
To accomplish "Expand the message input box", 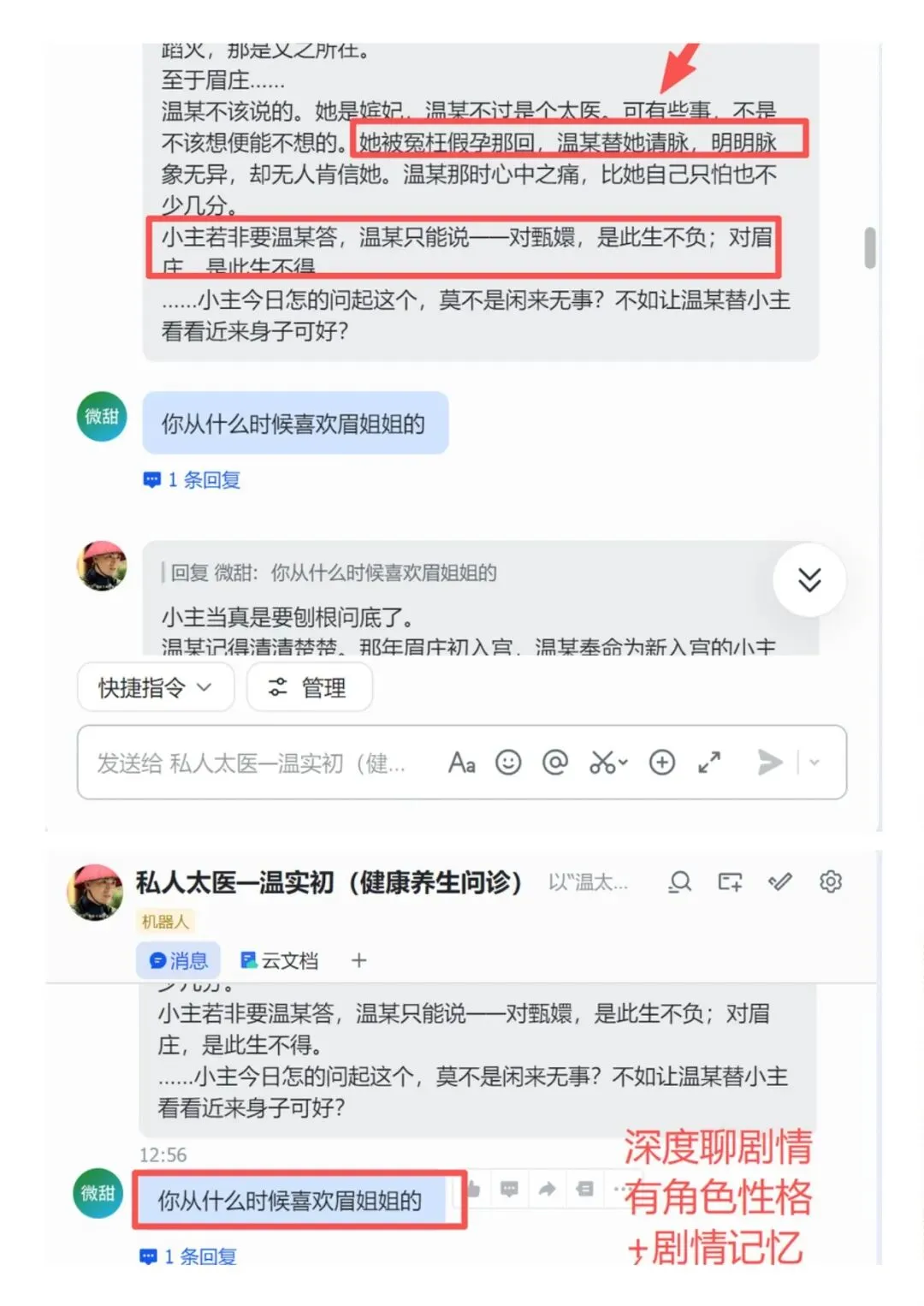I will click(709, 762).
